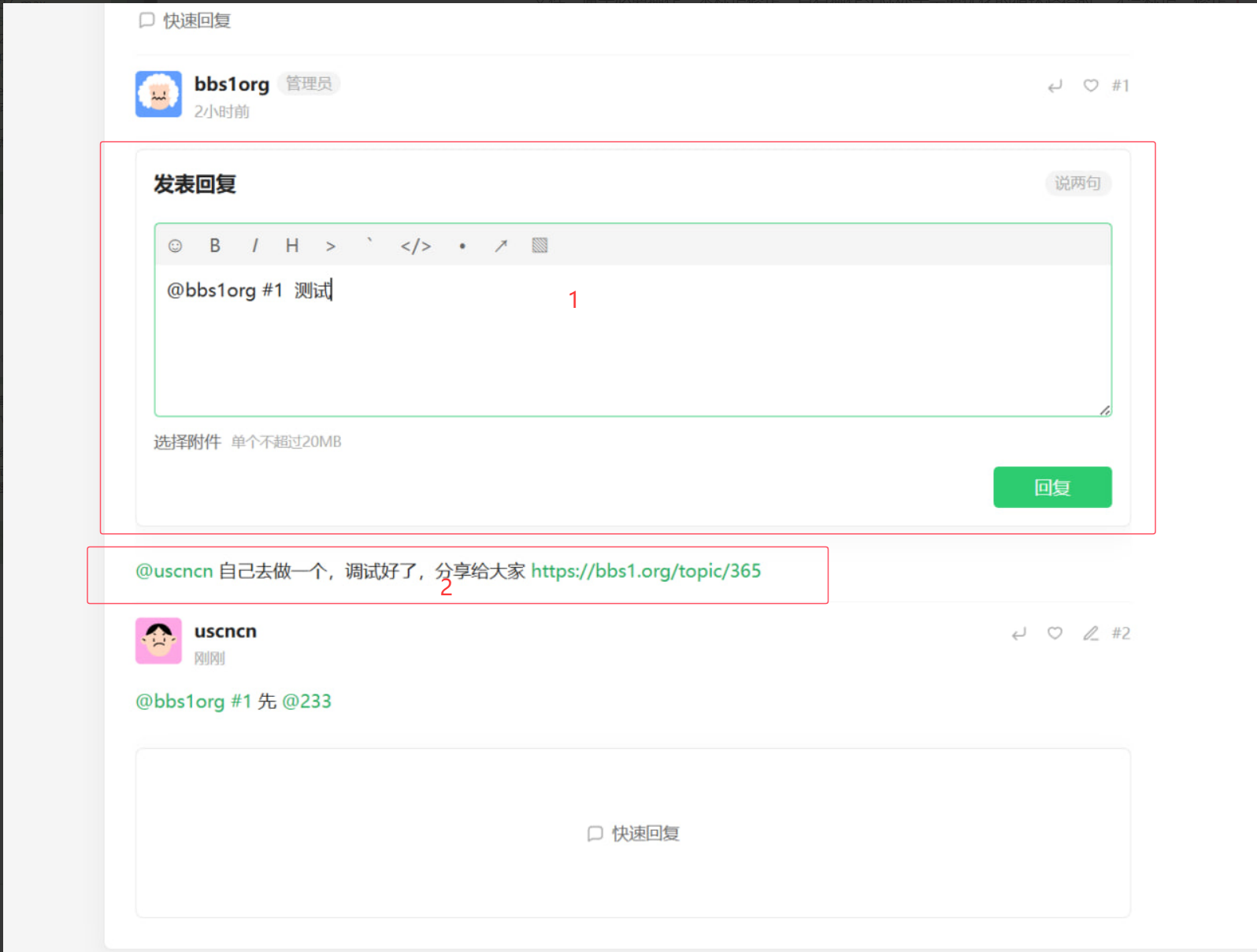Insert link with the arrow icon
1257x952 pixels.
coord(501,246)
